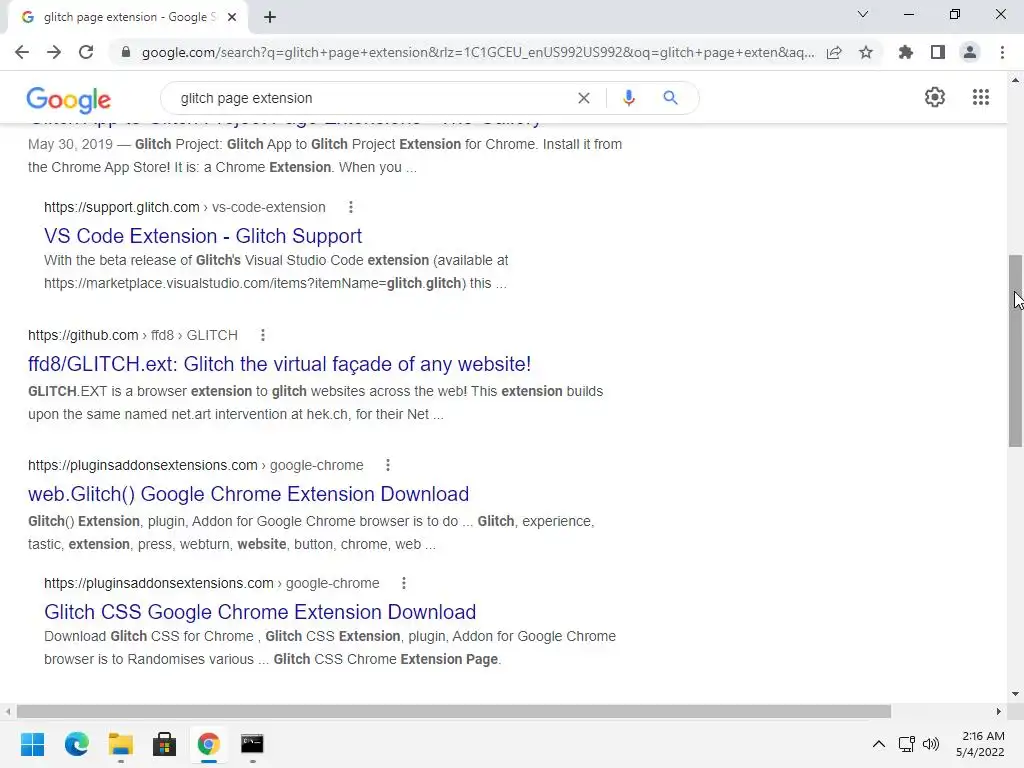This screenshot has height=768, width=1024.
Task: Click the address bar URL
Action: [478, 52]
